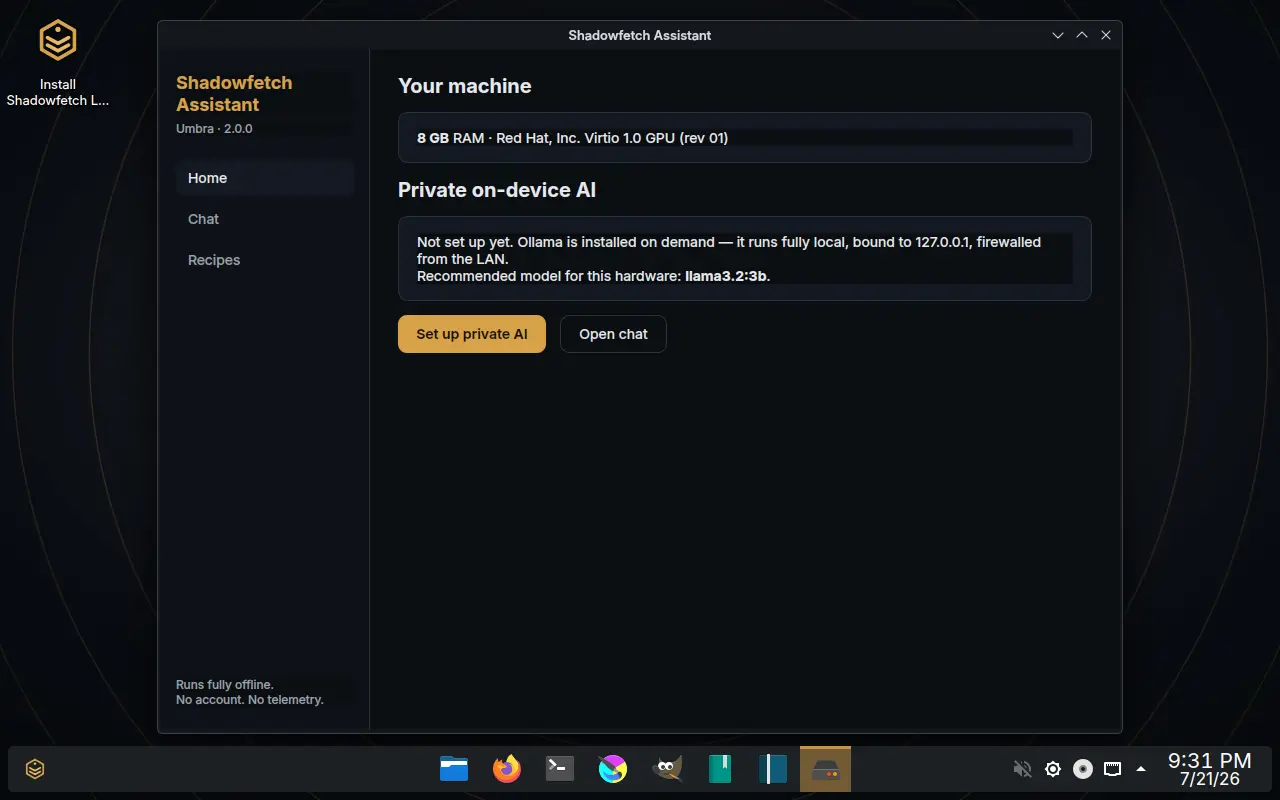
Task: Expand the hidden system tray icons arrow
Action: [1141, 769]
